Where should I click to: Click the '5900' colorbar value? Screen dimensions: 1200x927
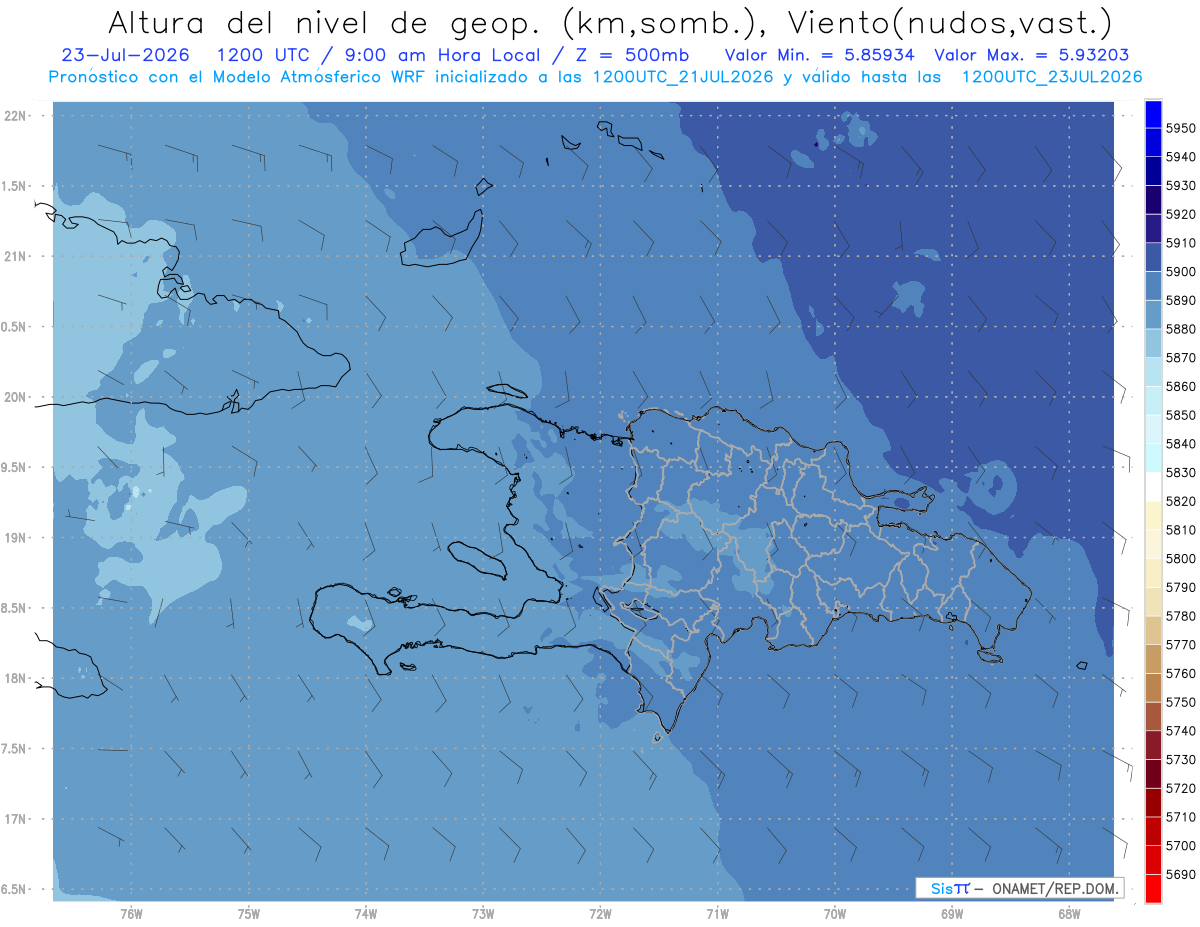point(1180,271)
